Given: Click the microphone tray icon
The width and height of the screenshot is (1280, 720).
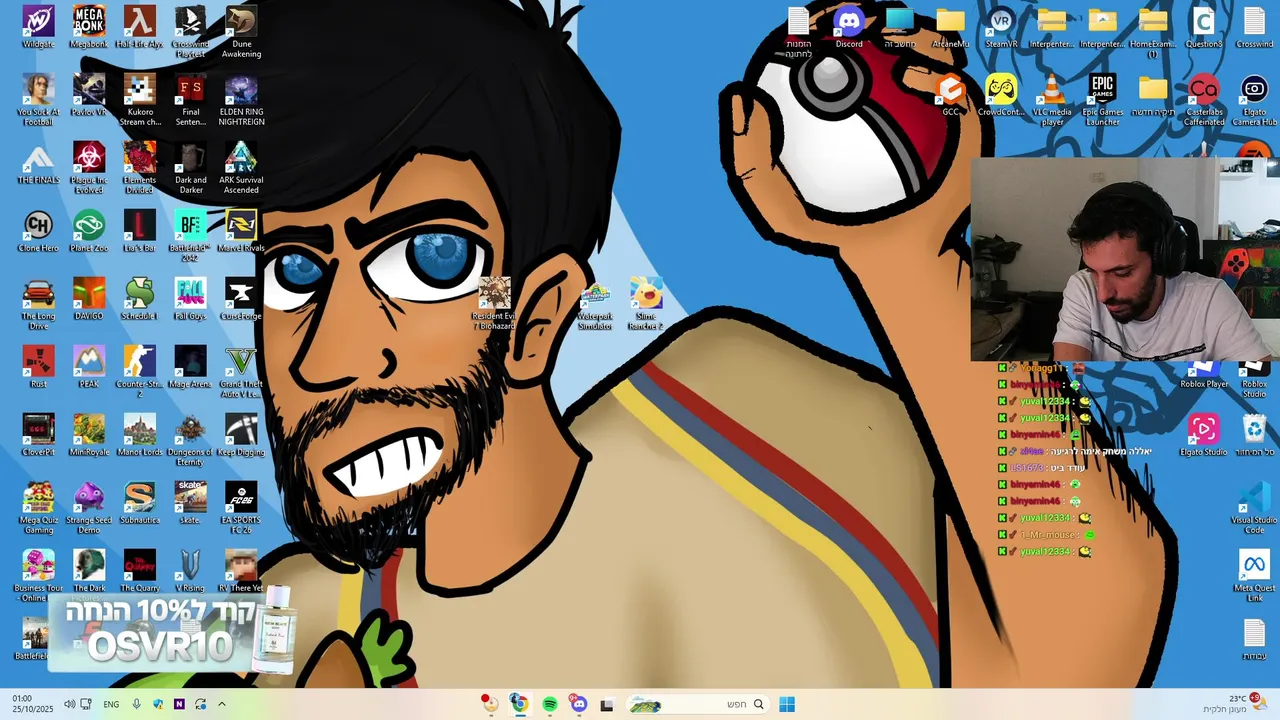Looking at the screenshot, I should [x=137, y=704].
